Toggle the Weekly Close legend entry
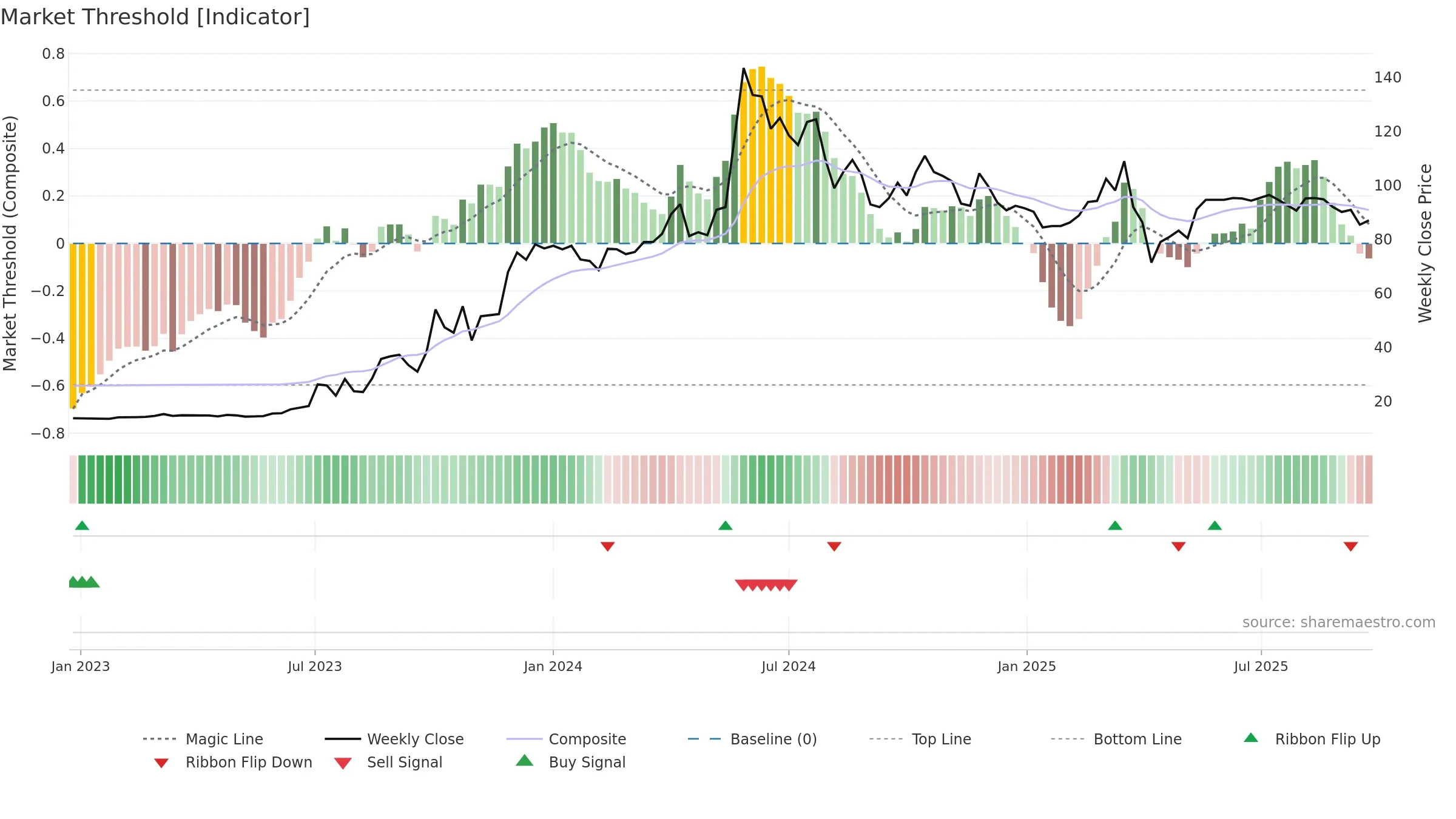Screen dimensions: 1456x819 click(394, 739)
